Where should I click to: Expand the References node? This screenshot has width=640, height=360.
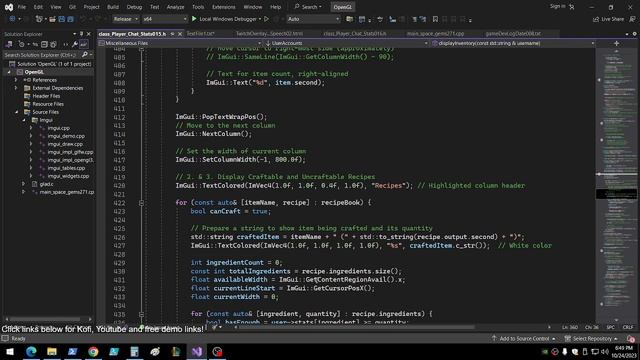16,80
